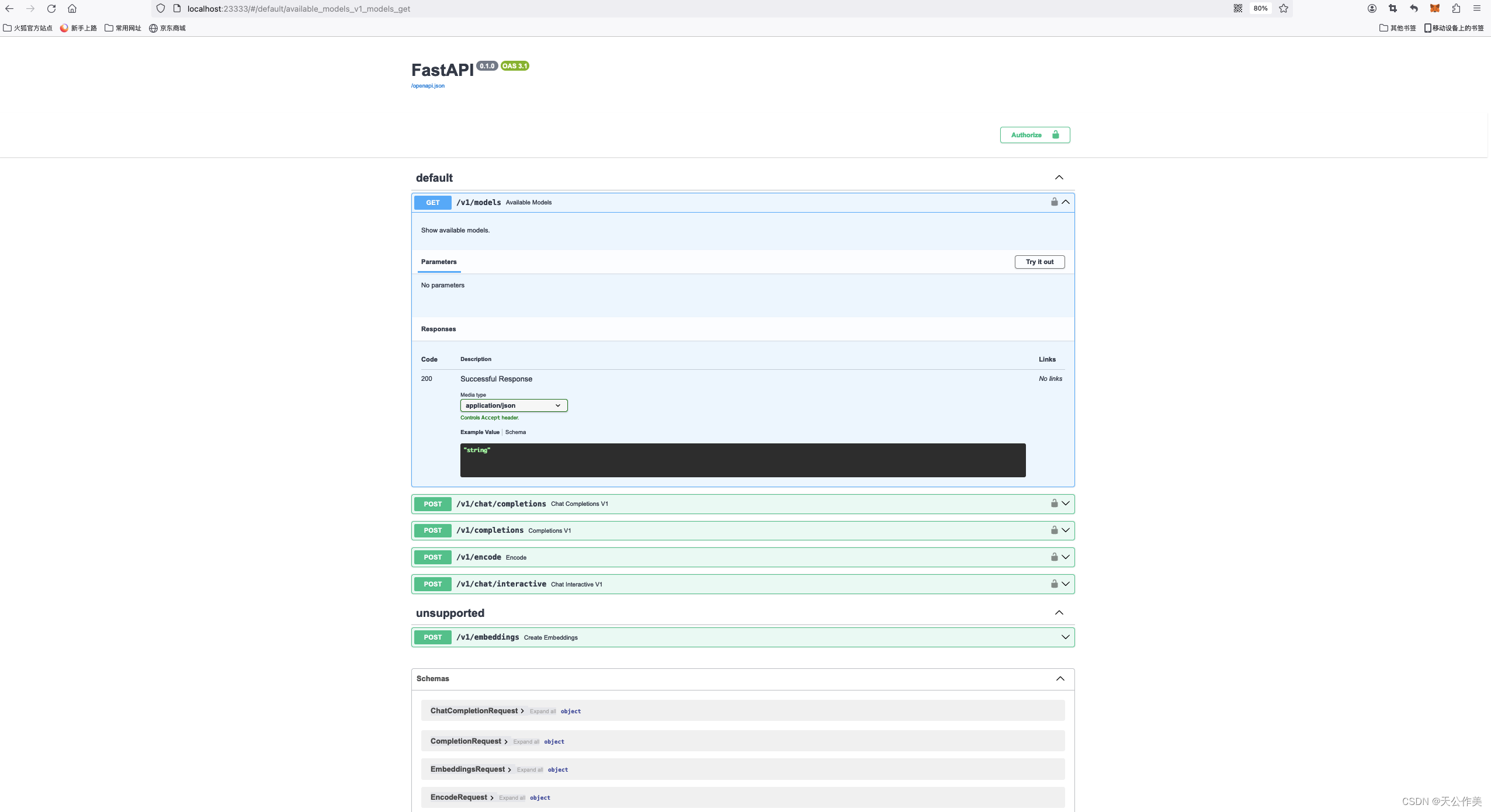The width and height of the screenshot is (1491, 812).
Task: Collapse the unsupported section
Action: (1059, 613)
